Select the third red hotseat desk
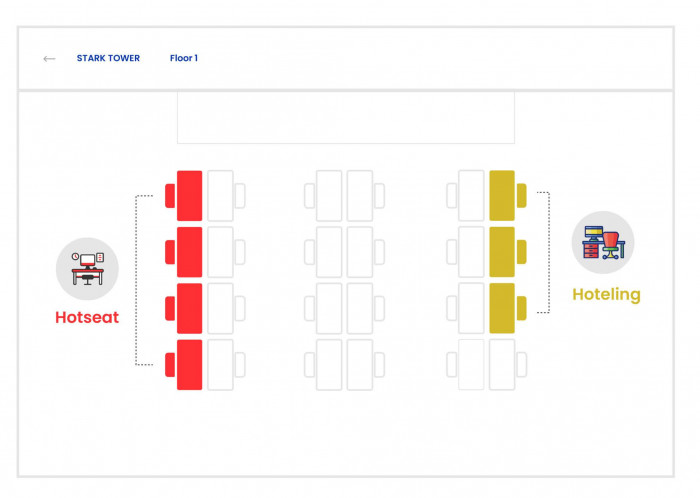Viewport: 700px width, 498px height. pos(189,308)
